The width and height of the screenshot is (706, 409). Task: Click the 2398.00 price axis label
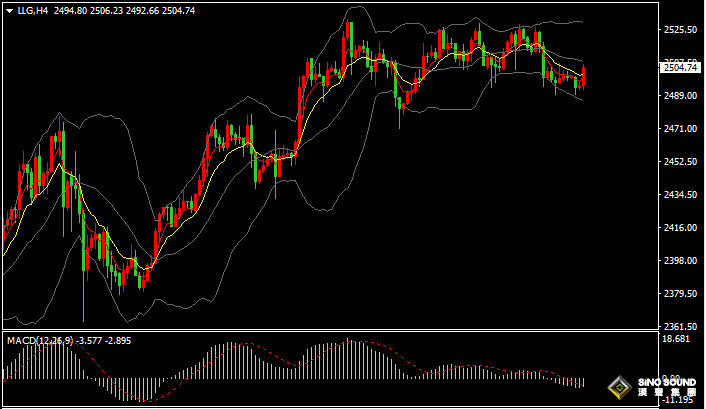680,261
